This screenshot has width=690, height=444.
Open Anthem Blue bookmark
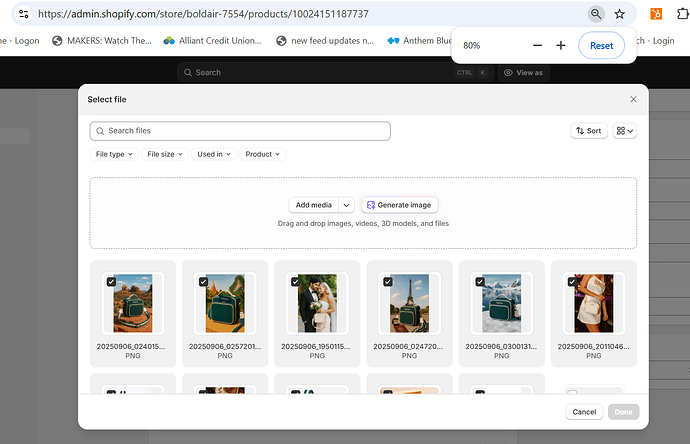419,41
